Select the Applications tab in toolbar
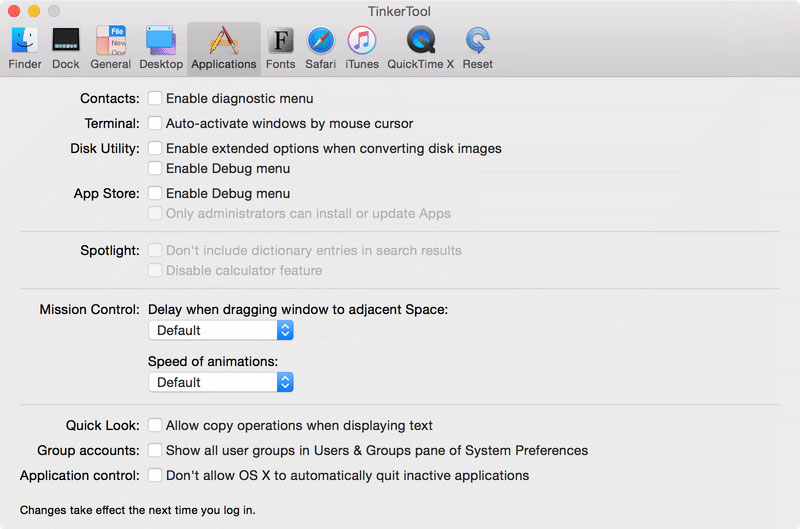Image resolution: width=800 pixels, height=529 pixels. click(x=223, y=47)
